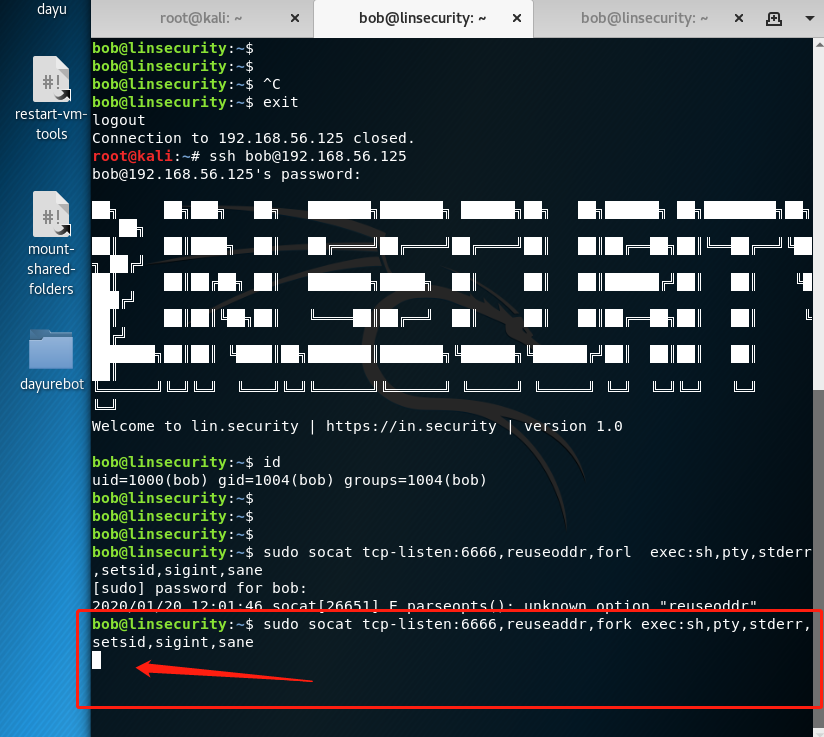The width and height of the screenshot is (824, 737).
Task: Click the https://in.security URL
Action: [x=411, y=426]
